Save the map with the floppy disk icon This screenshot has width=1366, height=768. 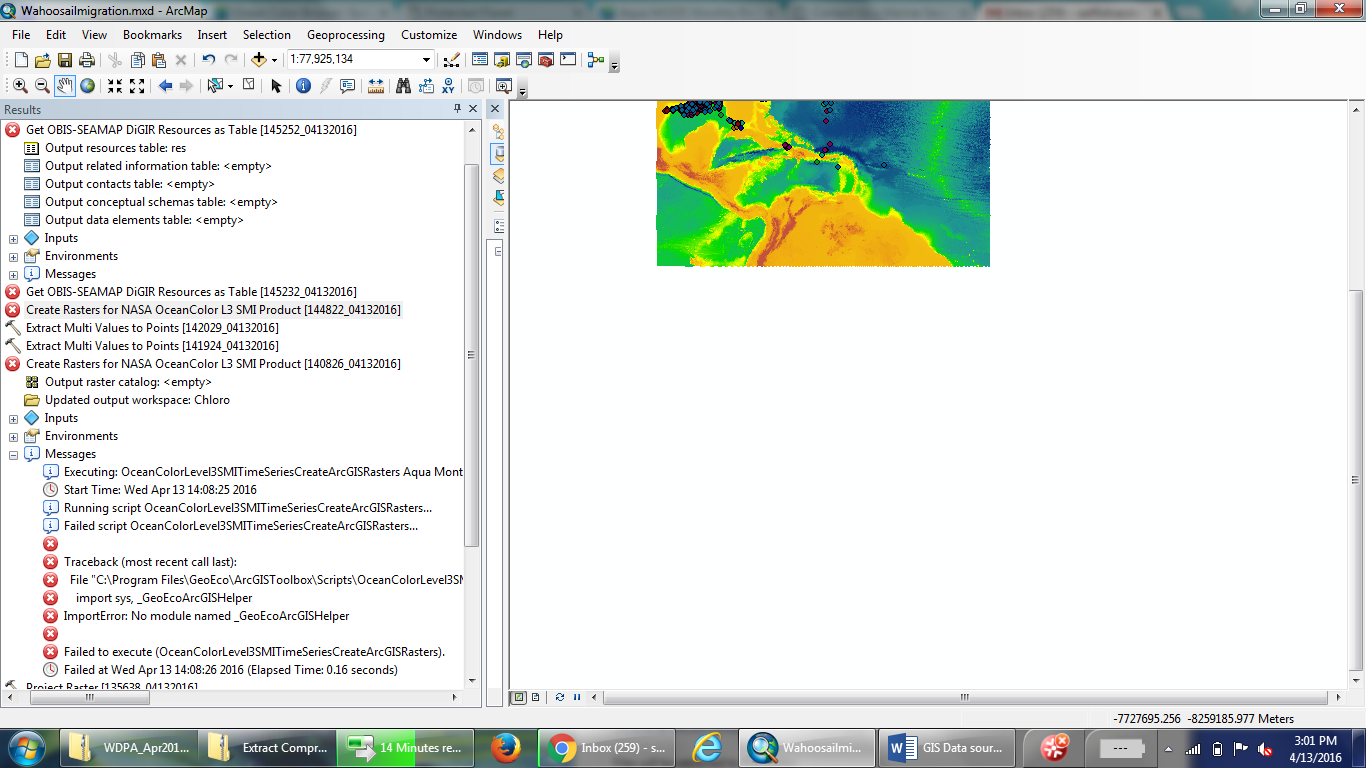coord(64,60)
